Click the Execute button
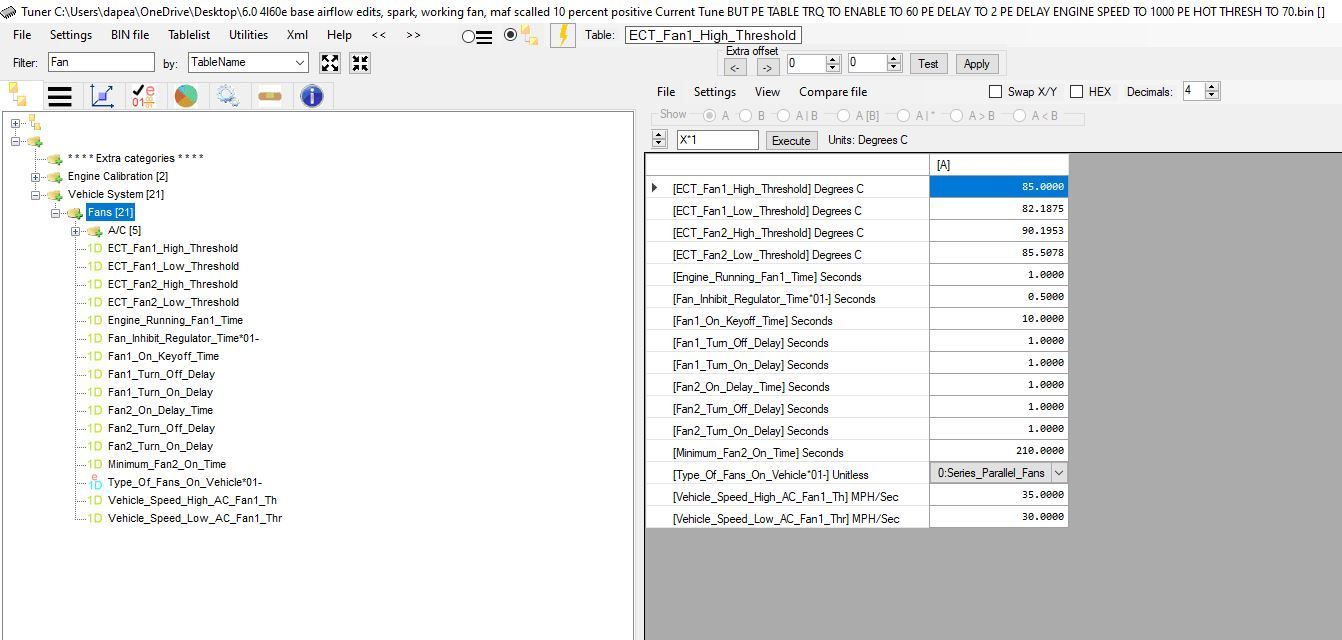Screen dimensions: 1342x640 coord(790,140)
